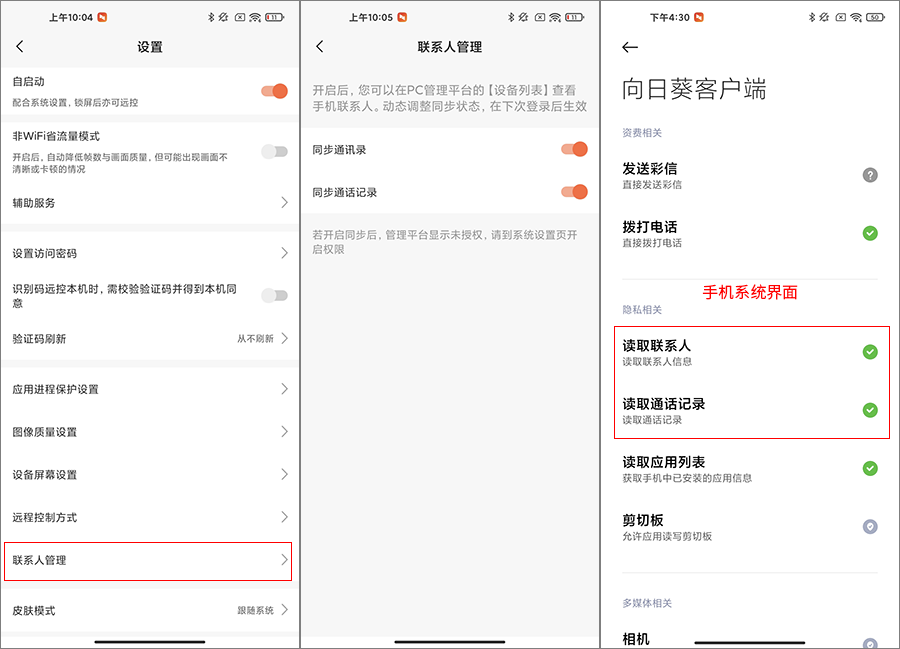Tap the 同步通讯录 label

pyautogui.click(x=339, y=150)
